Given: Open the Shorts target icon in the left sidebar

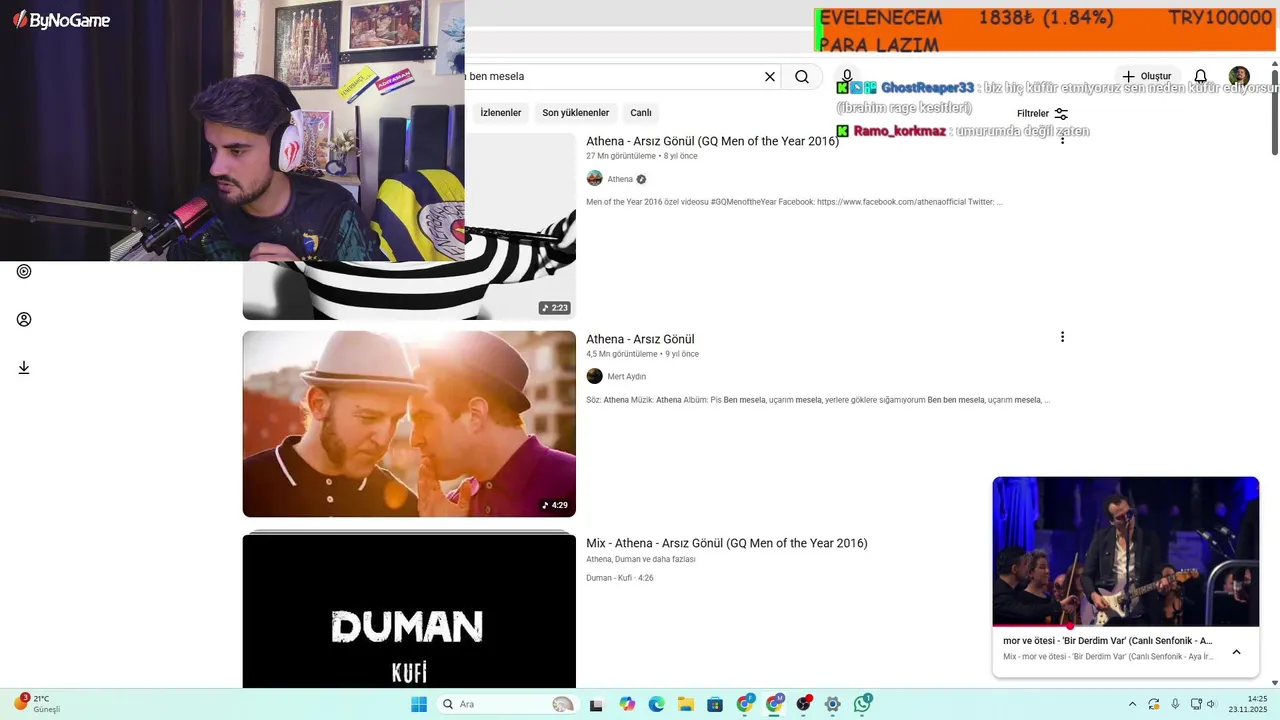Looking at the screenshot, I should click(24, 271).
